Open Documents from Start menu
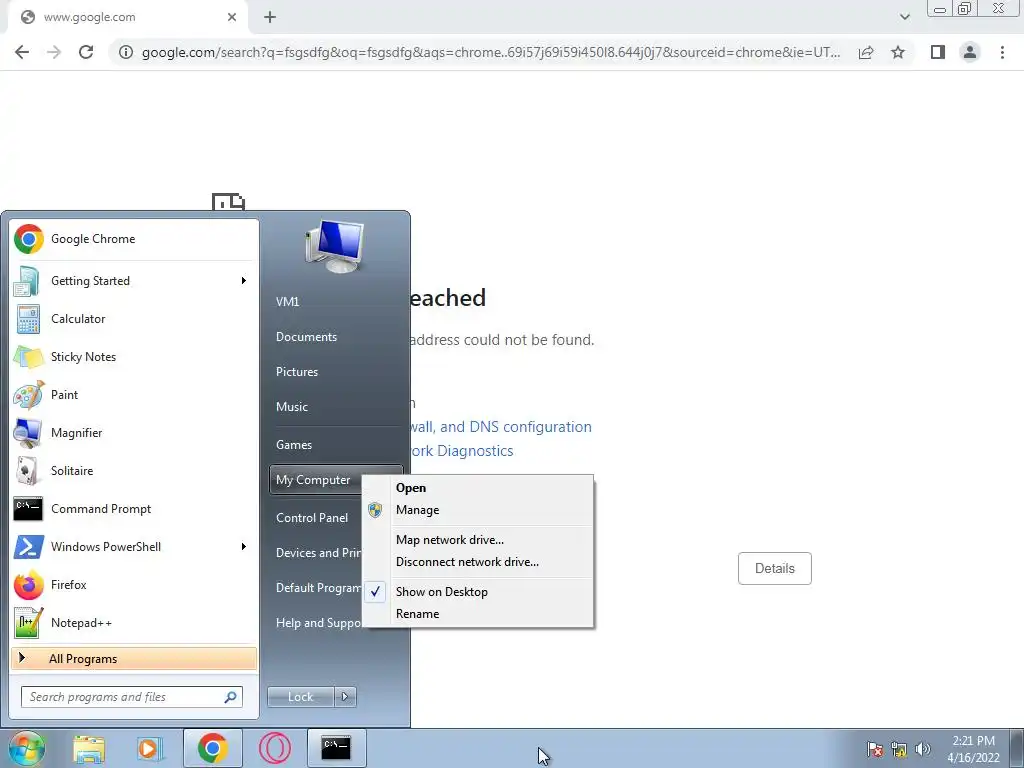1024x768 pixels. 336,337
